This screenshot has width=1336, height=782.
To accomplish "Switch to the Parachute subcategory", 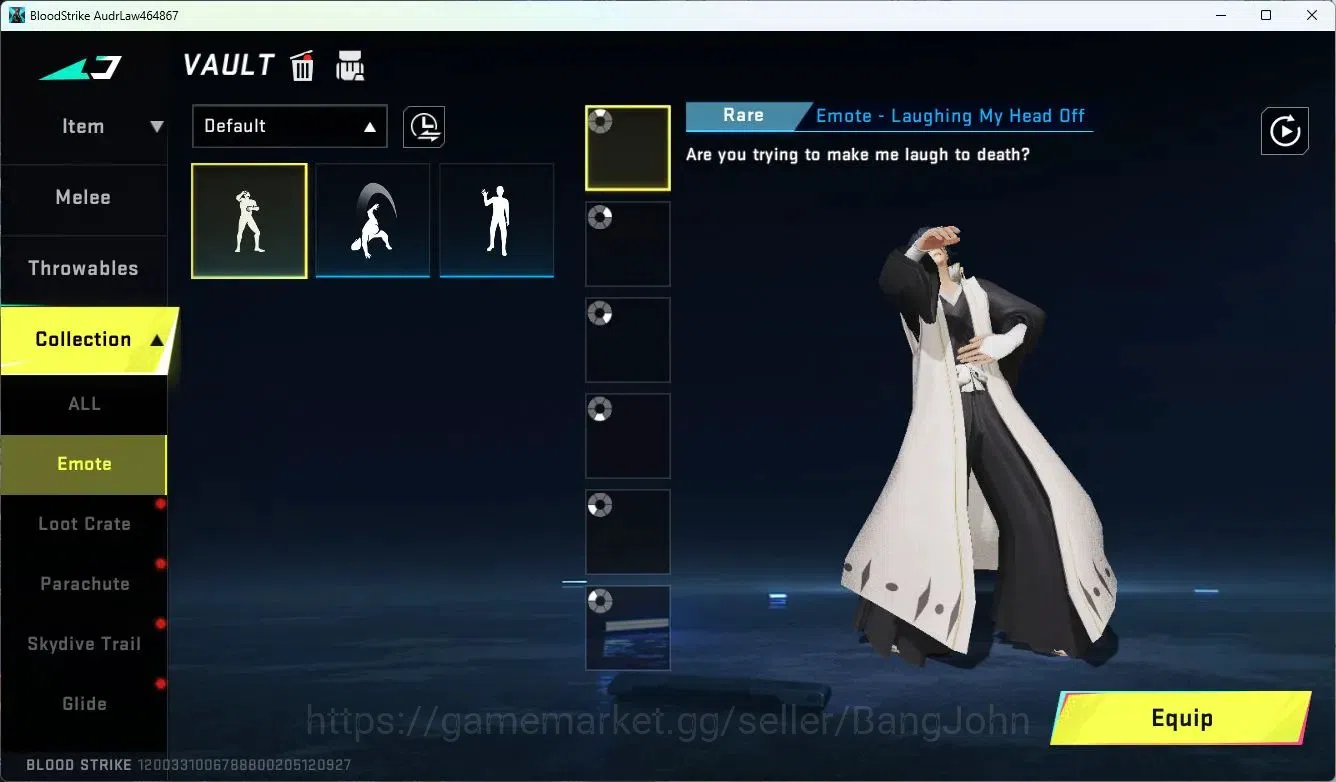I will point(84,584).
